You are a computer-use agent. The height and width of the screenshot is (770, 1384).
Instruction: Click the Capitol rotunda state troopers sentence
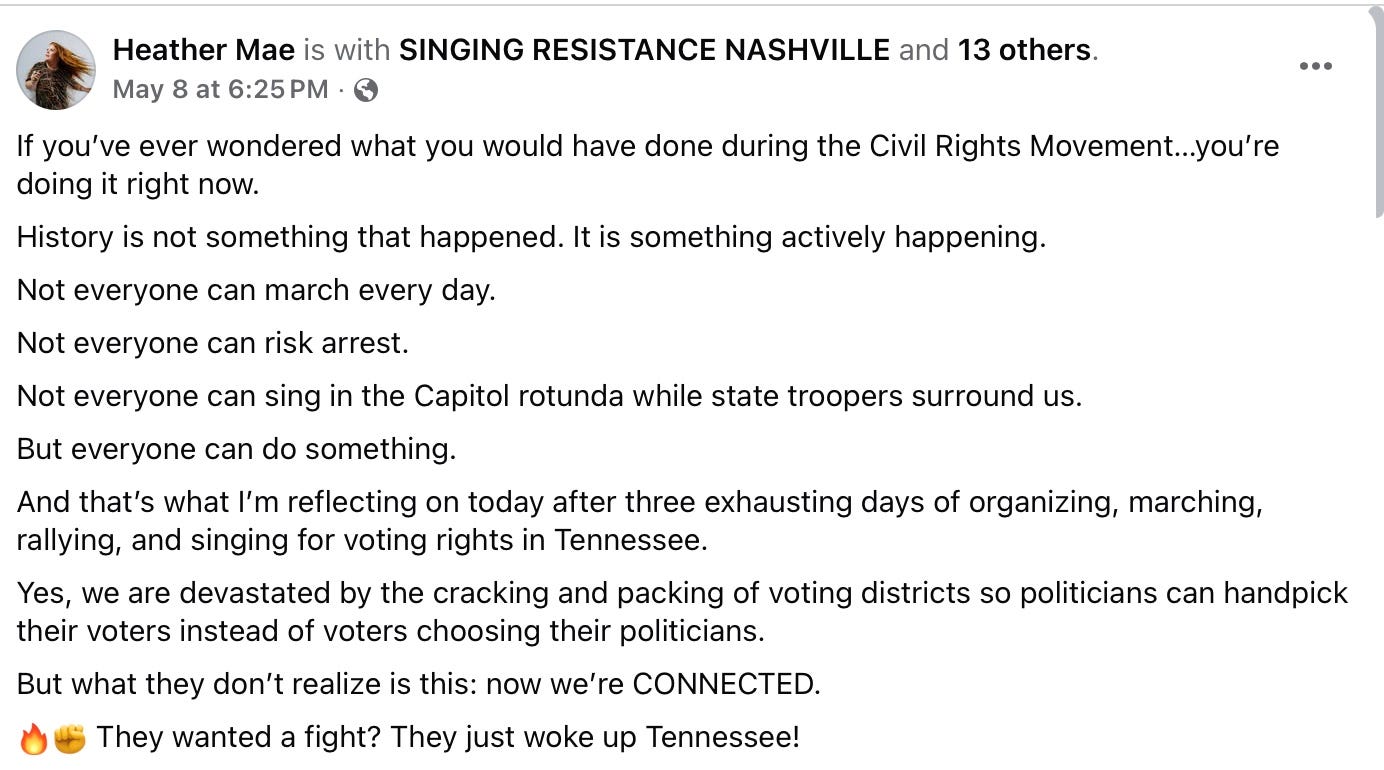[549, 396]
